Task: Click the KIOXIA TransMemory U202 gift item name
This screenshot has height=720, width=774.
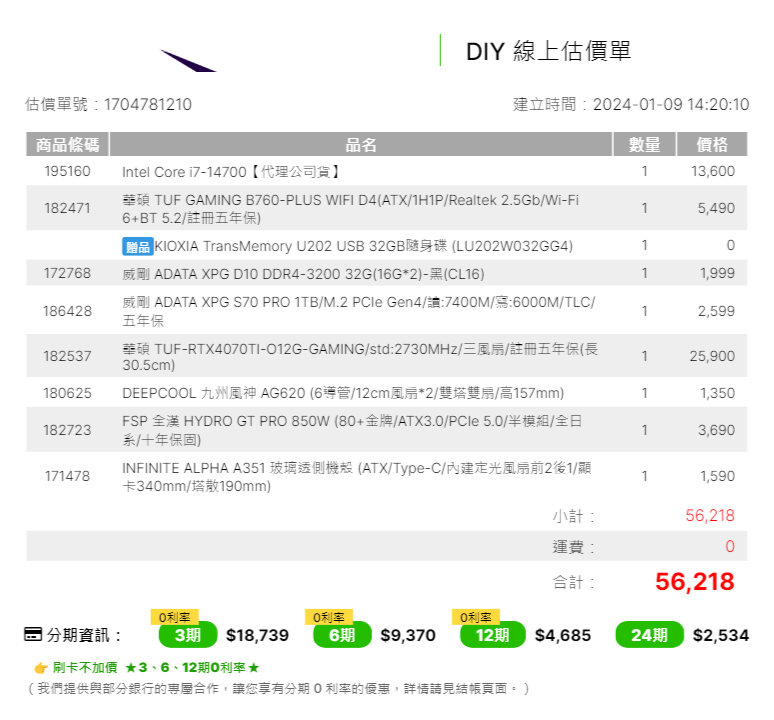Action: (363, 246)
